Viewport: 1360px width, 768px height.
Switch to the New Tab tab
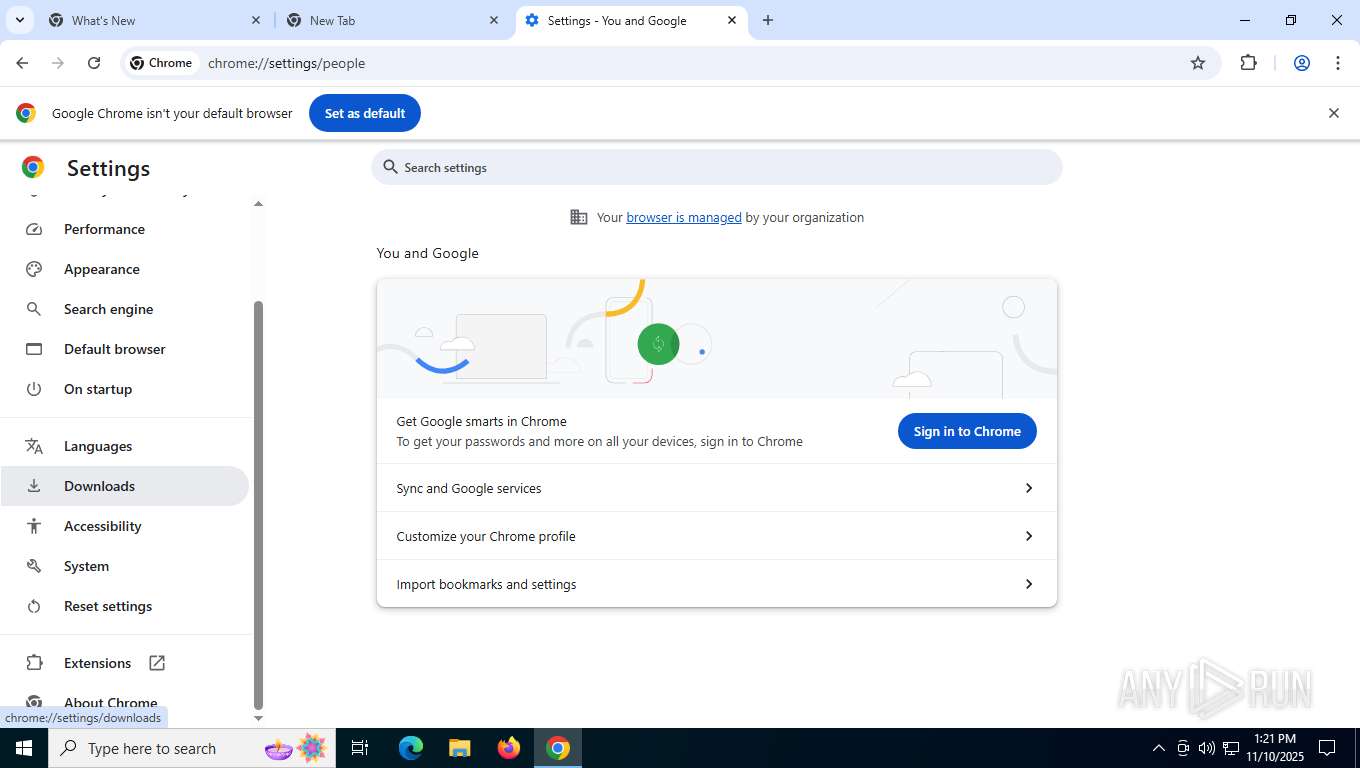tap(393, 20)
